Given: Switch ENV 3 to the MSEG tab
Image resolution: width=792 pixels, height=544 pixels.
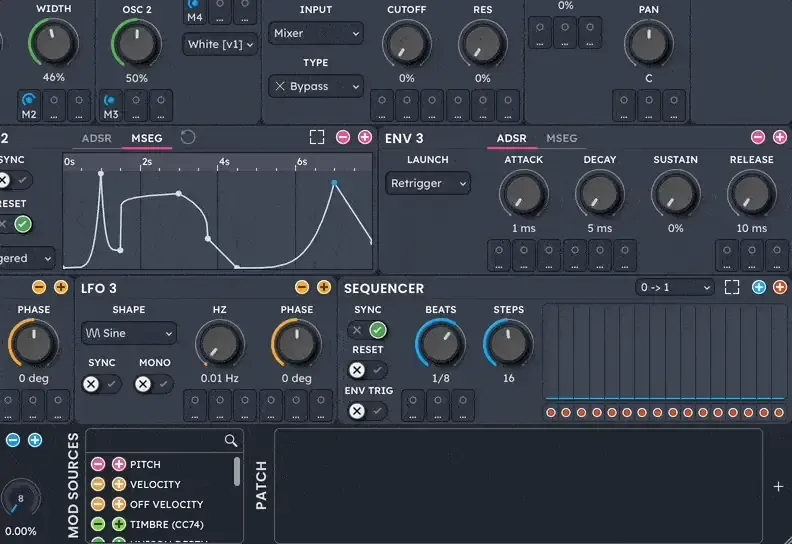Looking at the screenshot, I should [x=562, y=138].
